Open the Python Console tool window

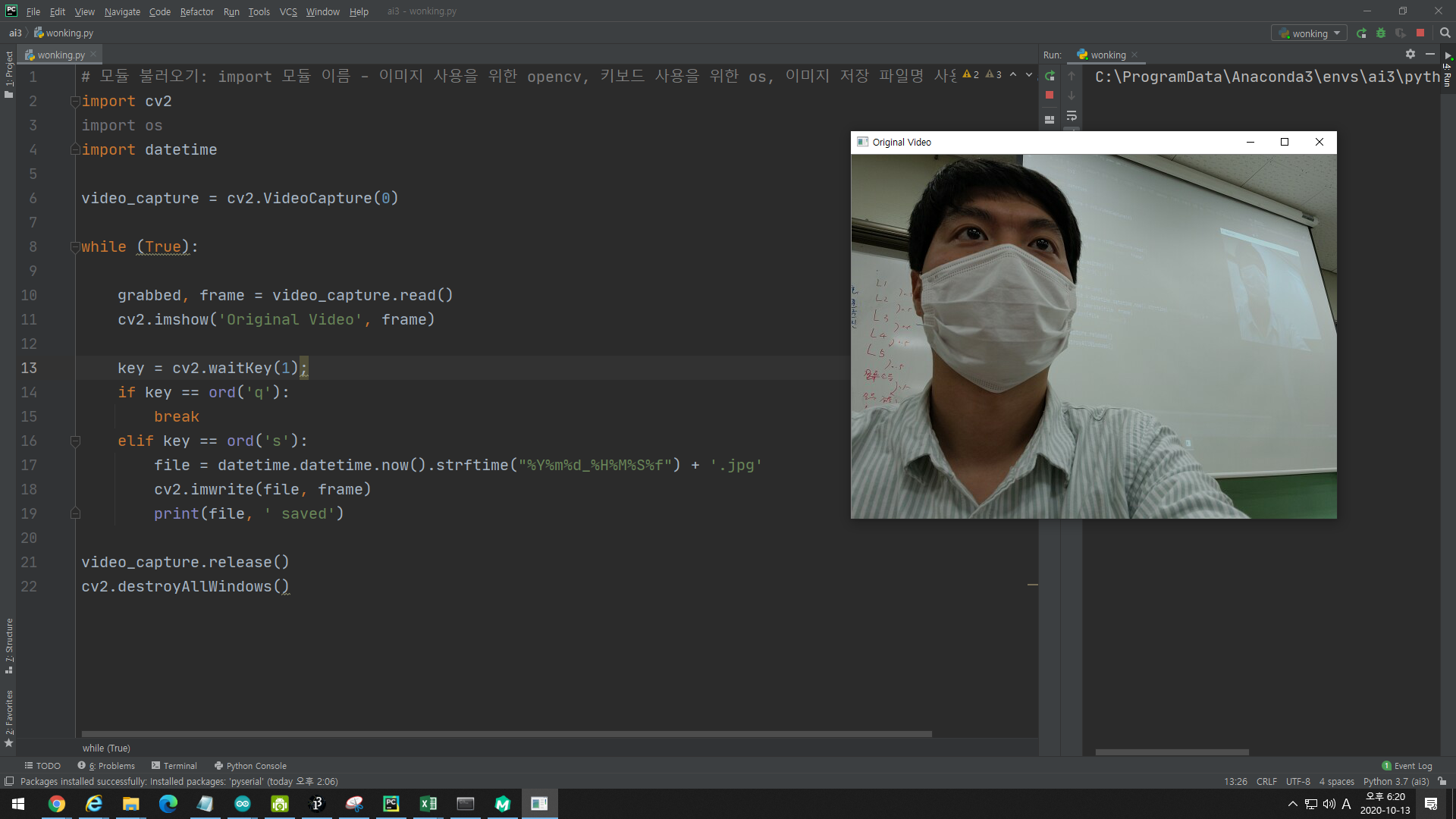click(250, 766)
